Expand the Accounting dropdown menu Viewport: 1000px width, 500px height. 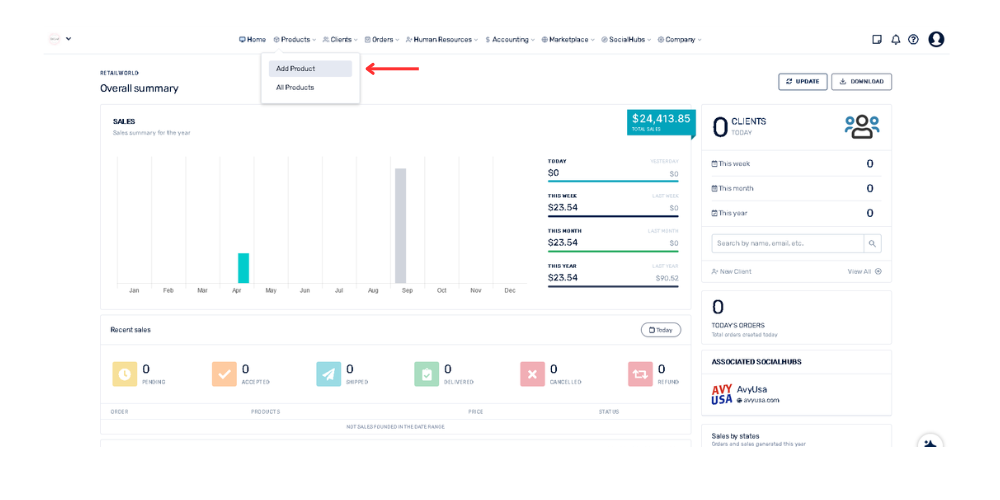tap(510, 40)
